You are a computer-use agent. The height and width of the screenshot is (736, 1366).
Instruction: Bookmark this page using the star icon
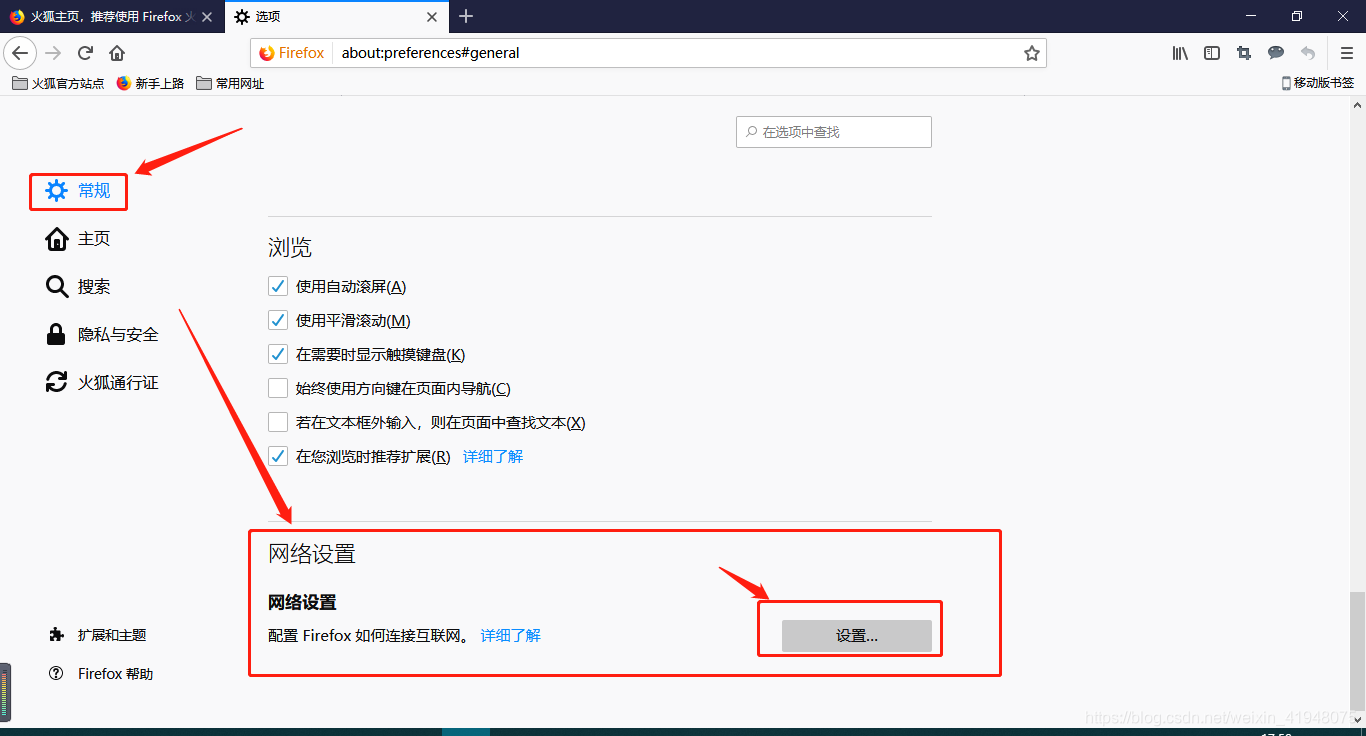[1032, 52]
